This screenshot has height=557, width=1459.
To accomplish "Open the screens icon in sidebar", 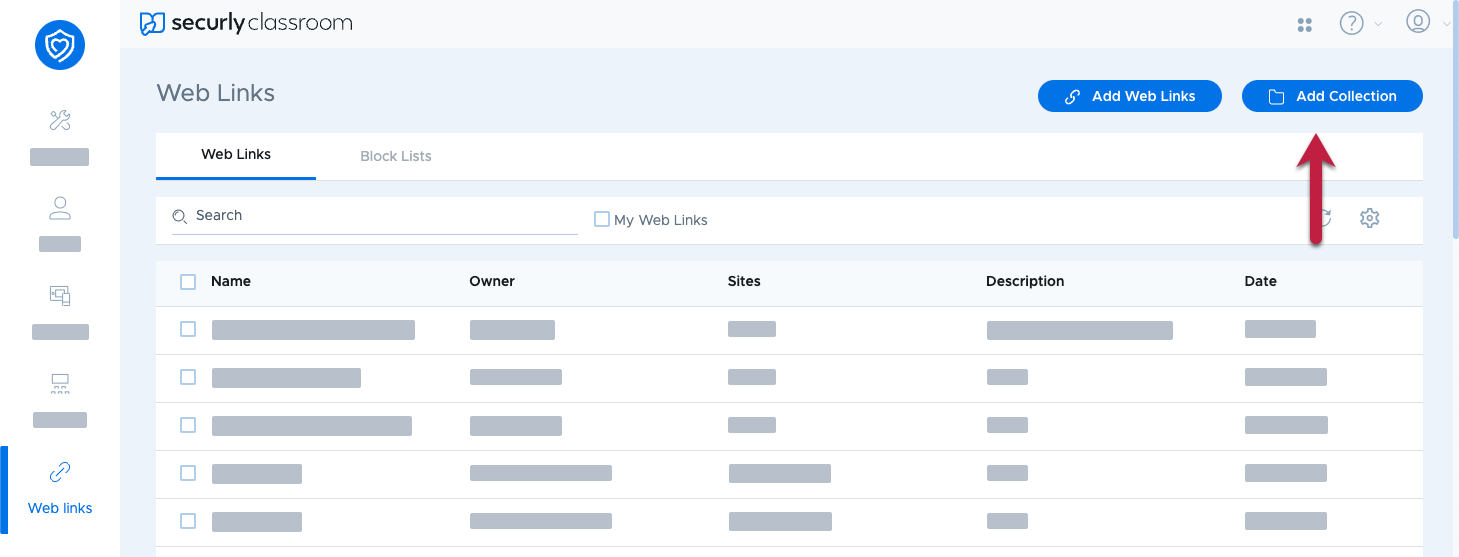I will (60, 295).
